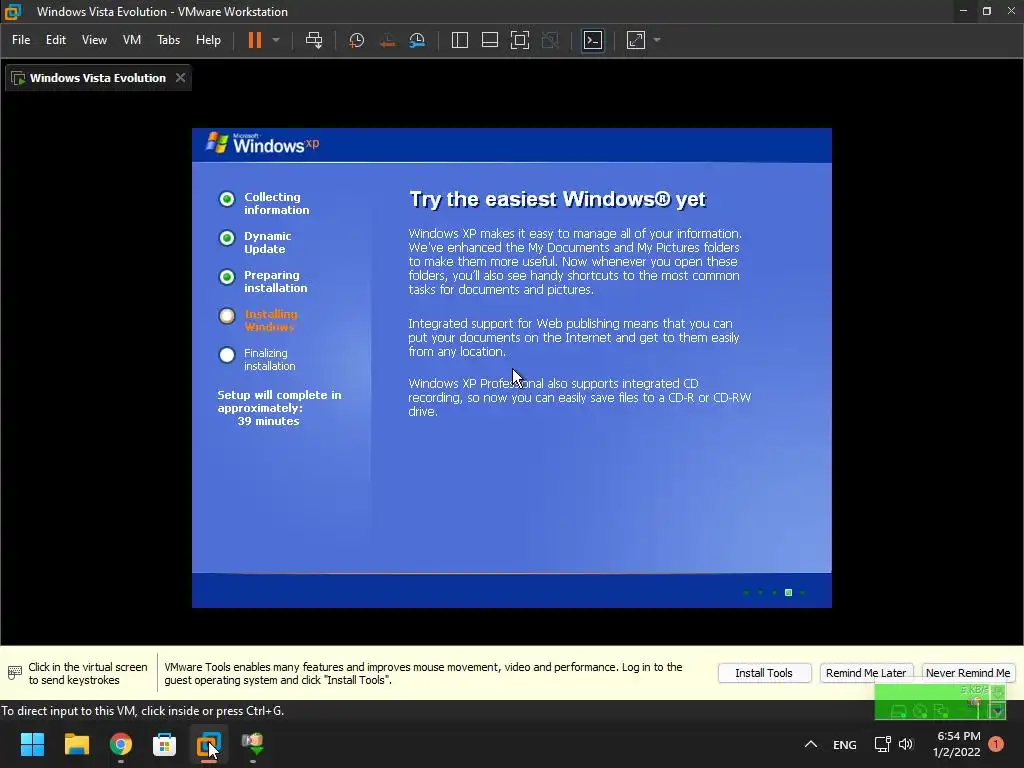Viewport: 1024px width, 768px height.
Task: Click "Try the easiest Windows® yet" heading
Action: pyautogui.click(x=557, y=199)
